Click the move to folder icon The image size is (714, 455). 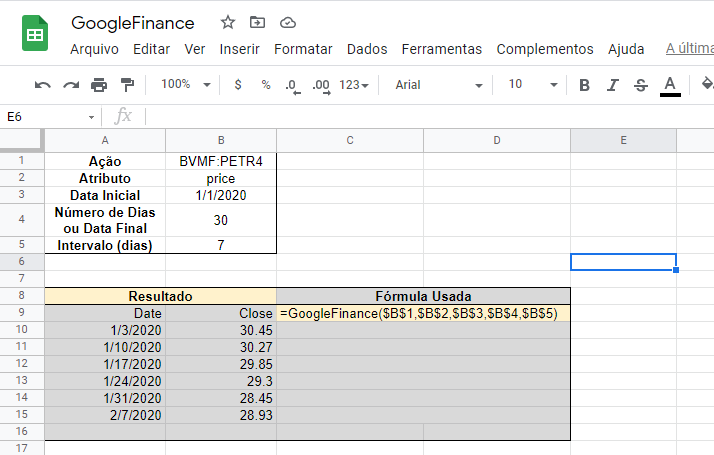pos(257,22)
